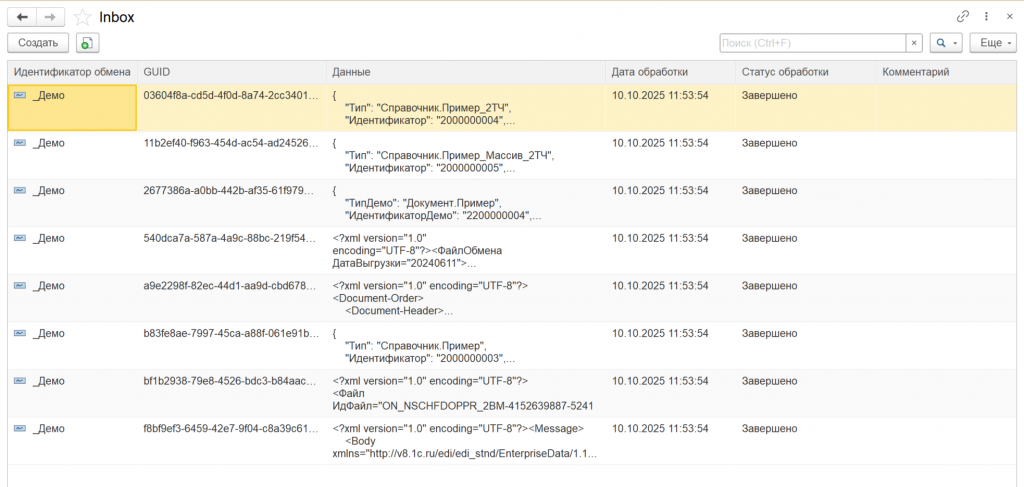Open the three-dot form options menu
Screen dimensions: 1024x487
pos(986,17)
